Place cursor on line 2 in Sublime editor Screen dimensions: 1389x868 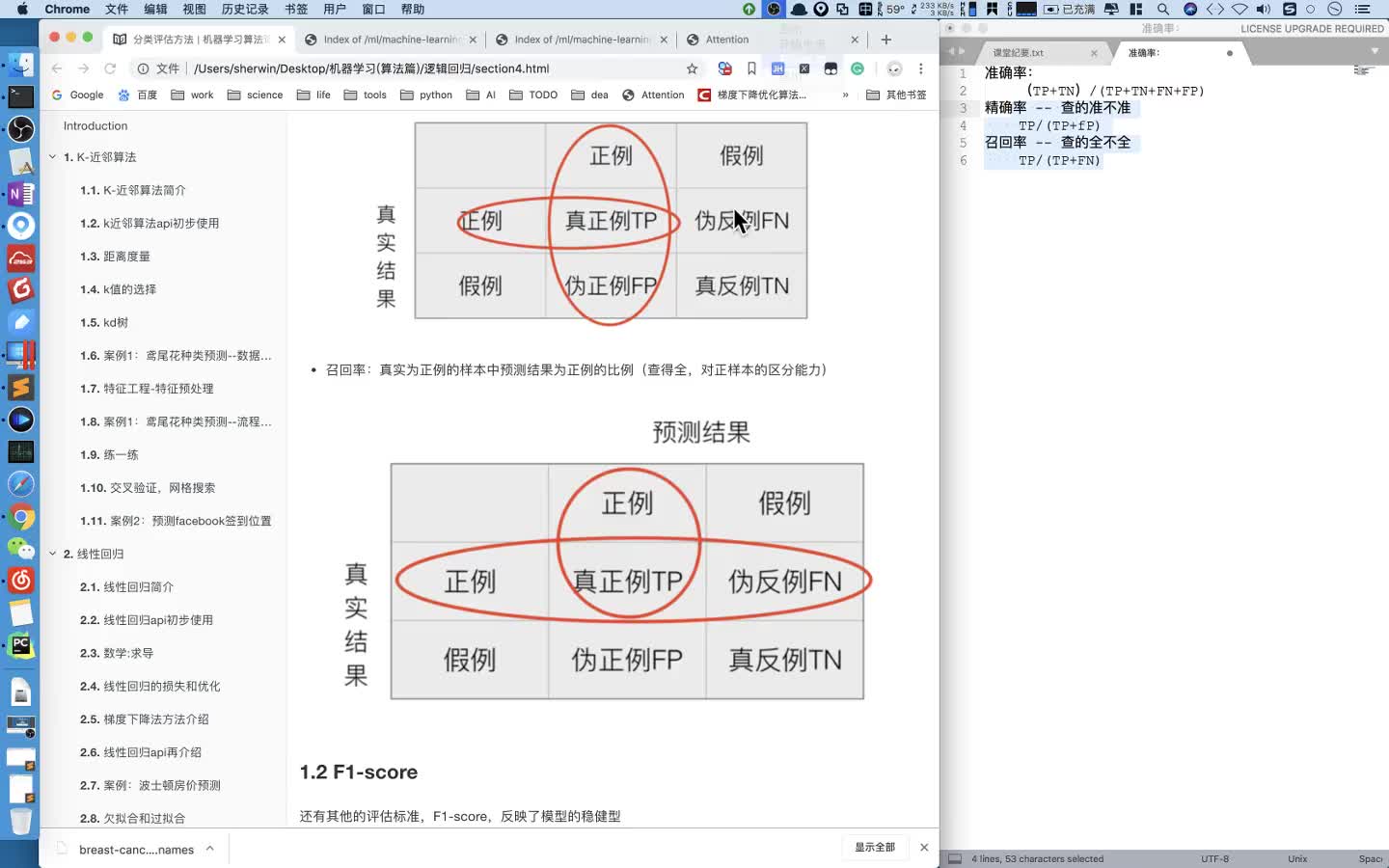pyautogui.click(x=1115, y=91)
